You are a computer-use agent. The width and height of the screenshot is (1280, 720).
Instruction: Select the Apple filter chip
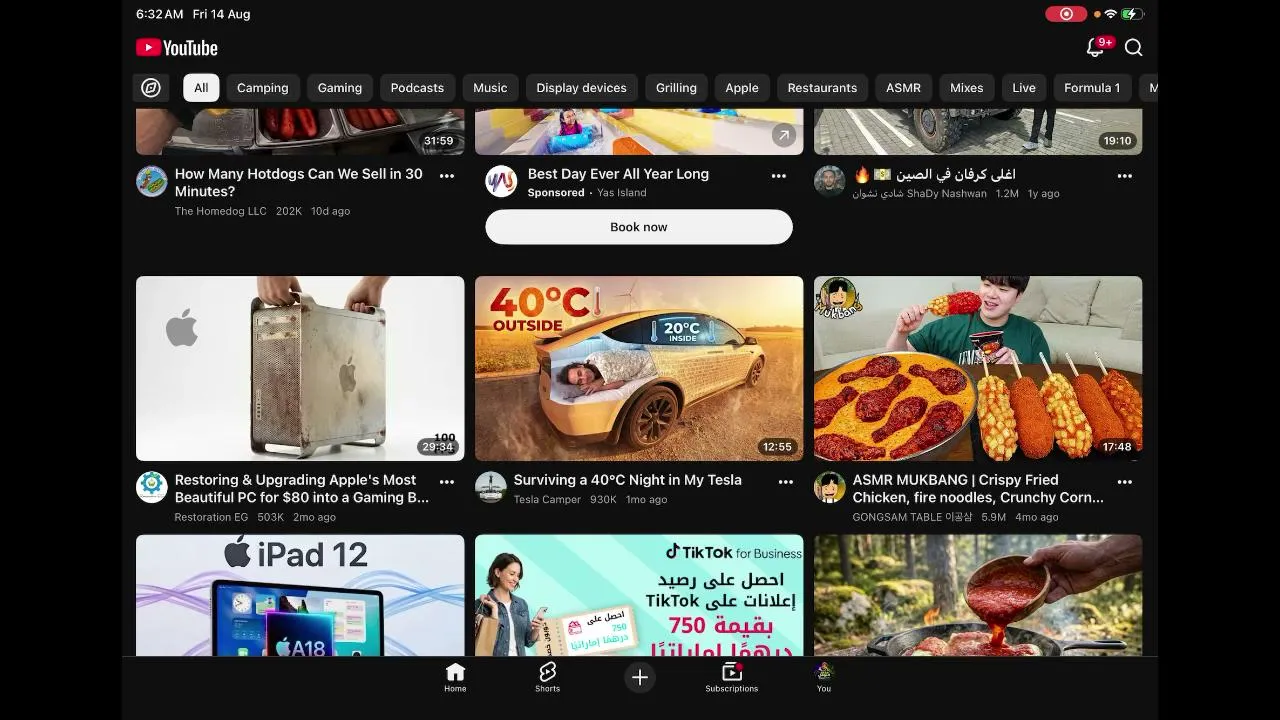click(x=742, y=88)
